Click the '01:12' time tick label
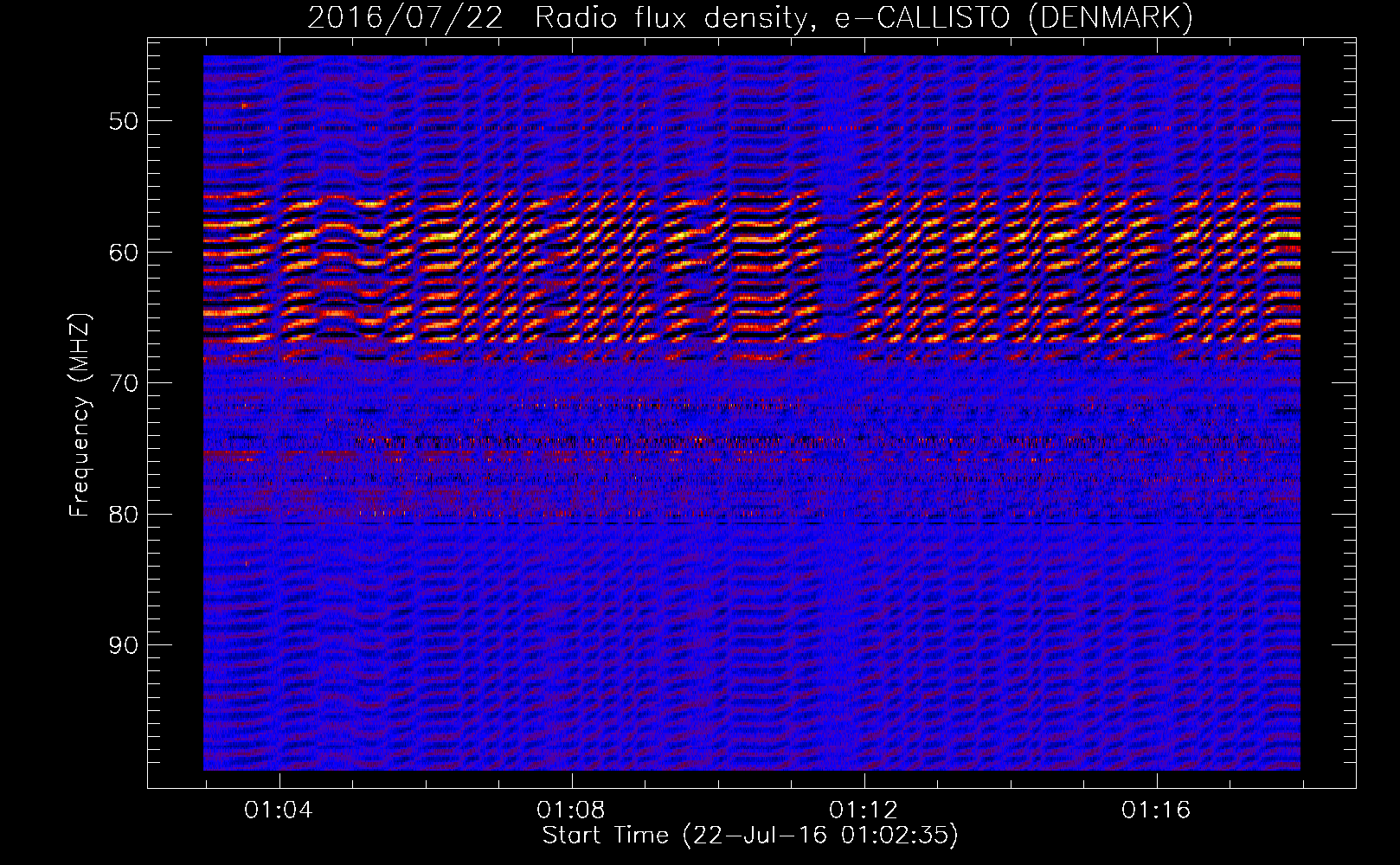The height and width of the screenshot is (865, 1400). tap(864, 811)
